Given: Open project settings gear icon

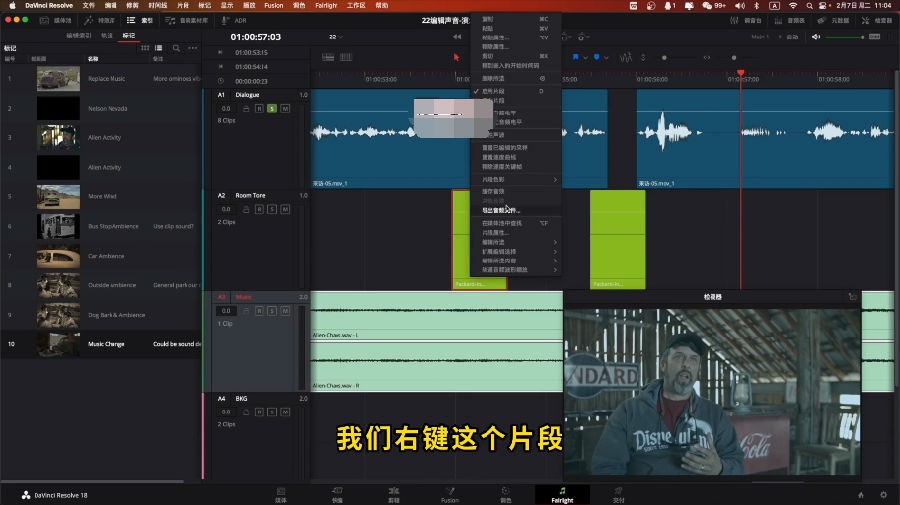Looking at the screenshot, I should [883, 495].
